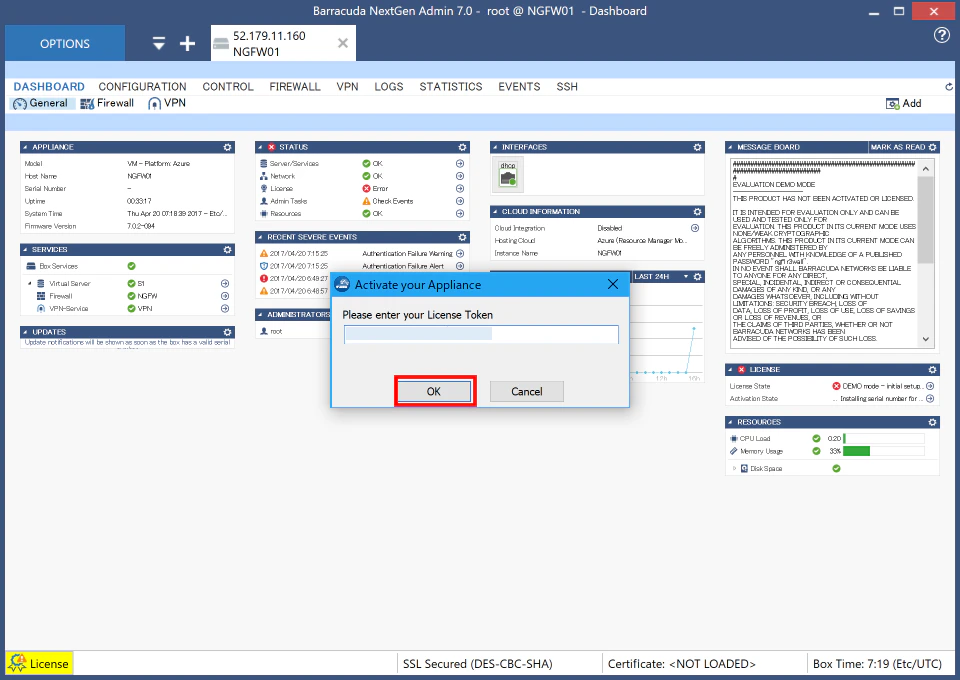
Task: Click the Add dashboard element button
Action: click(904, 104)
